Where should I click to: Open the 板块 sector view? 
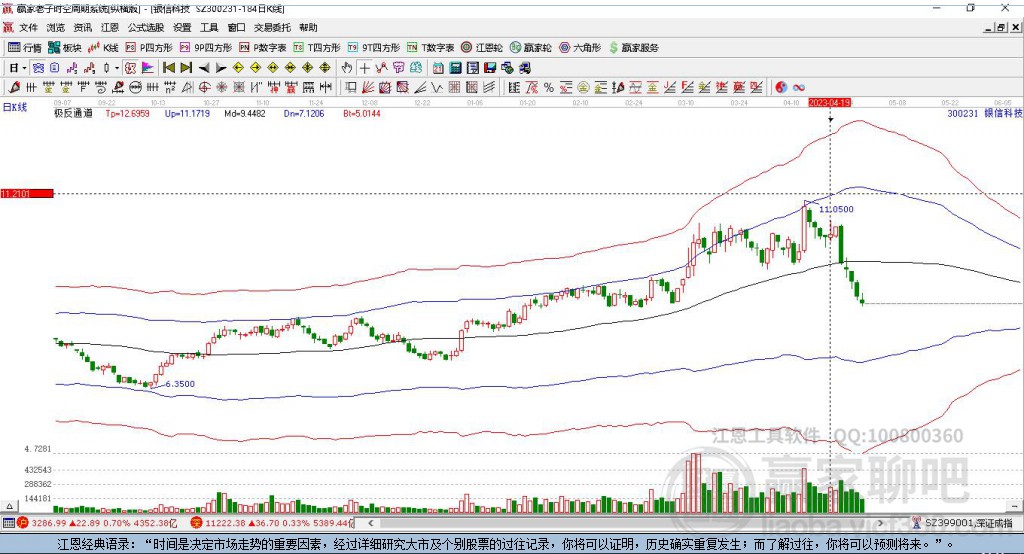tap(65, 48)
